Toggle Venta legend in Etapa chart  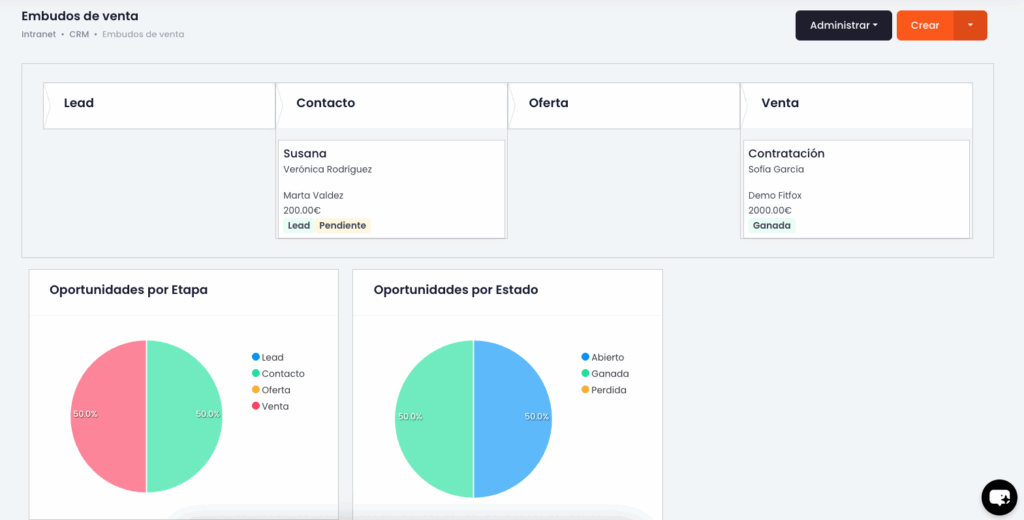click(x=270, y=406)
